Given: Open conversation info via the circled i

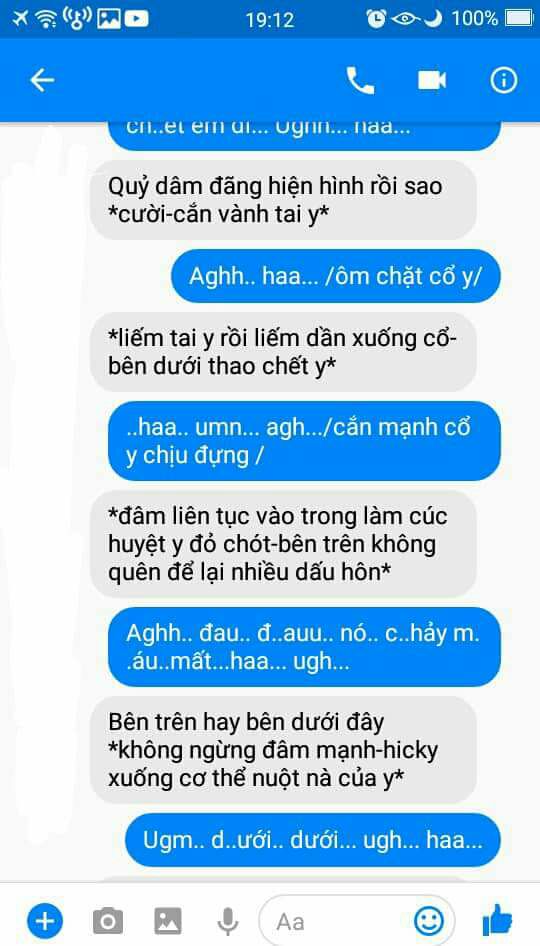Looking at the screenshot, I should coord(504,80).
